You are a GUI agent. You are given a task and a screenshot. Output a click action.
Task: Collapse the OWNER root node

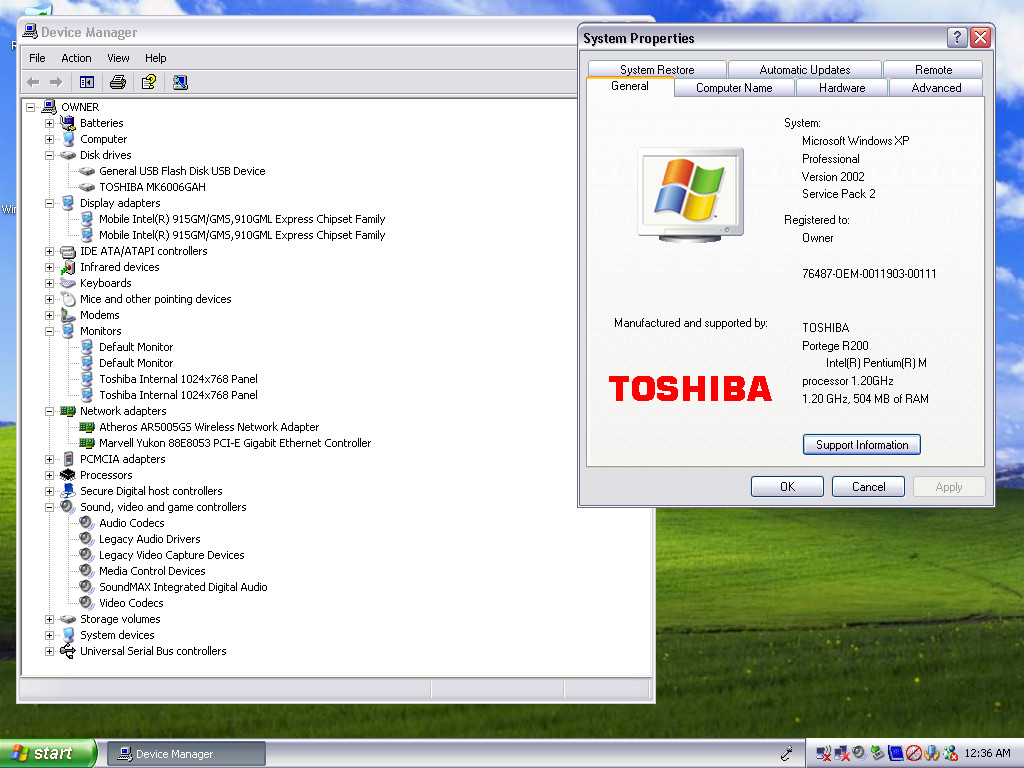pos(30,107)
